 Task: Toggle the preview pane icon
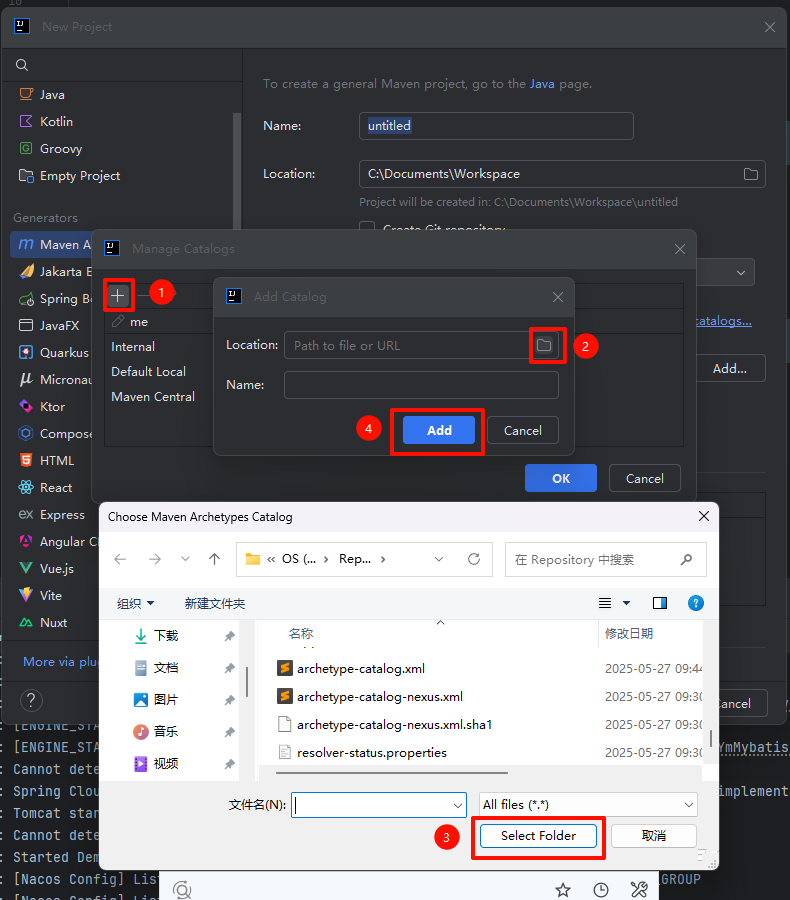660,603
